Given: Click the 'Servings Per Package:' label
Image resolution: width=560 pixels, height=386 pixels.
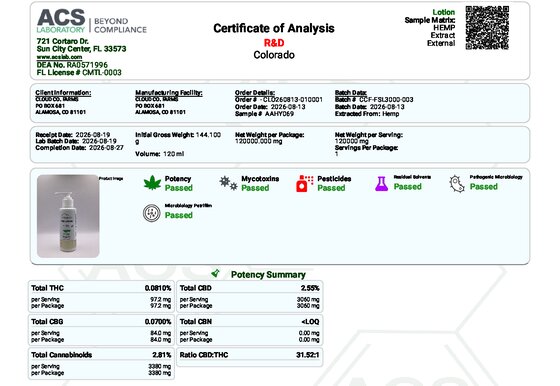Looking at the screenshot, I should coord(366,148).
